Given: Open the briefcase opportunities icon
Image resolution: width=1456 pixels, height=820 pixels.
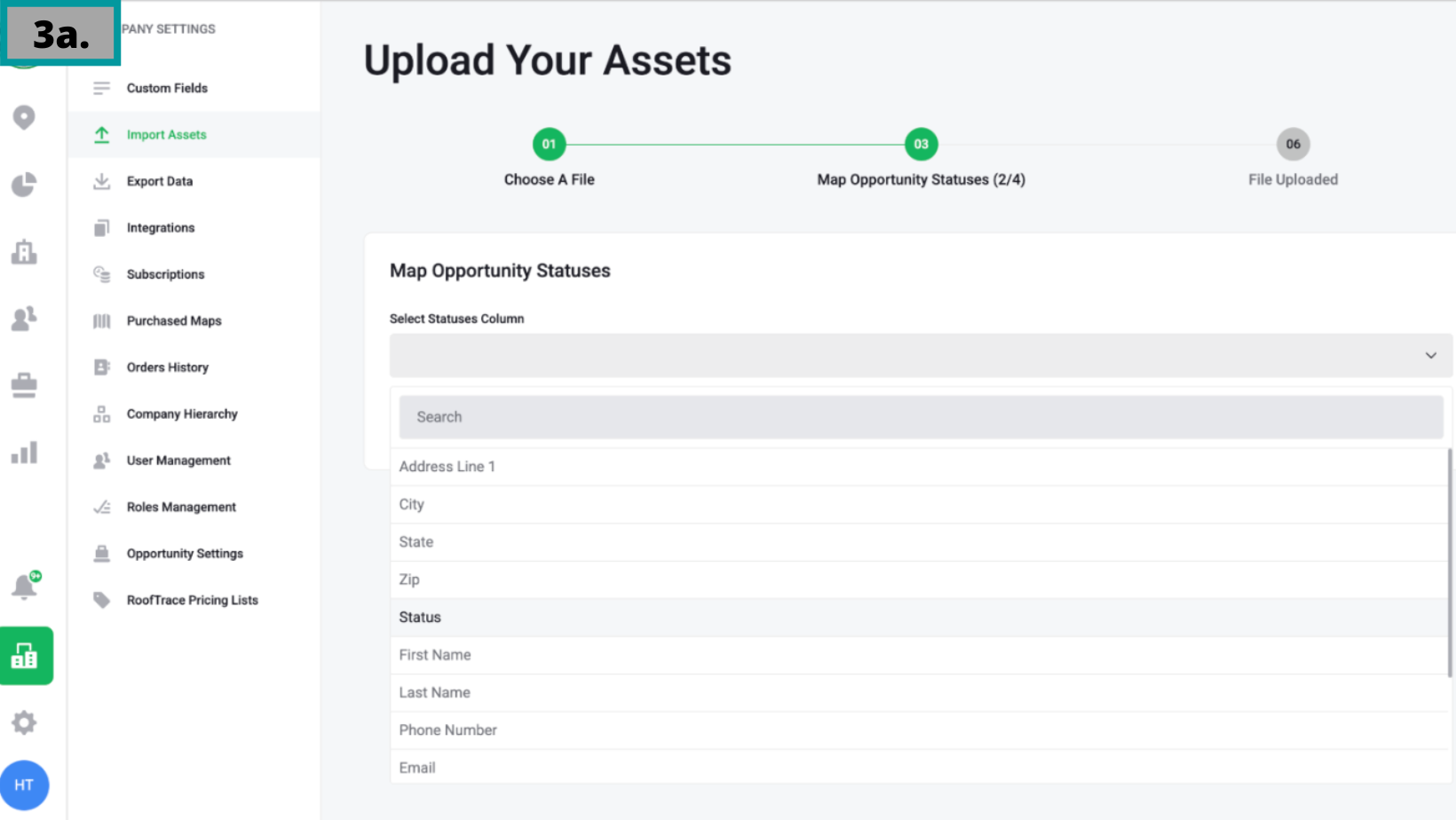Looking at the screenshot, I should pyautogui.click(x=24, y=385).
